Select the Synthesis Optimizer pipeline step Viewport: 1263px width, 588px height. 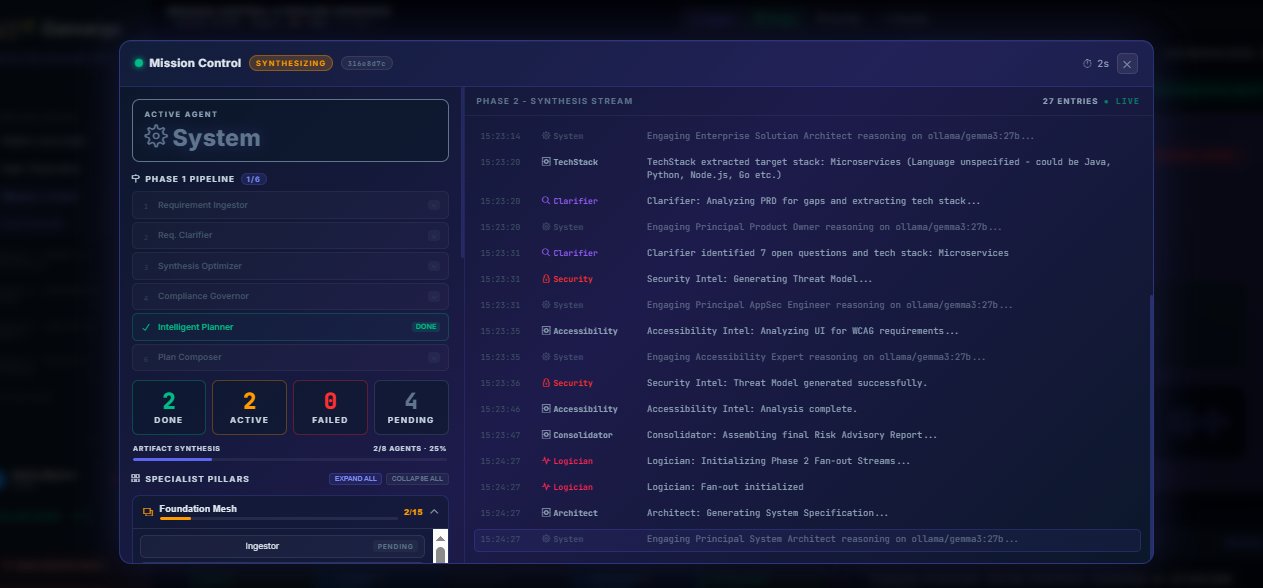click(x=290, y=266)
